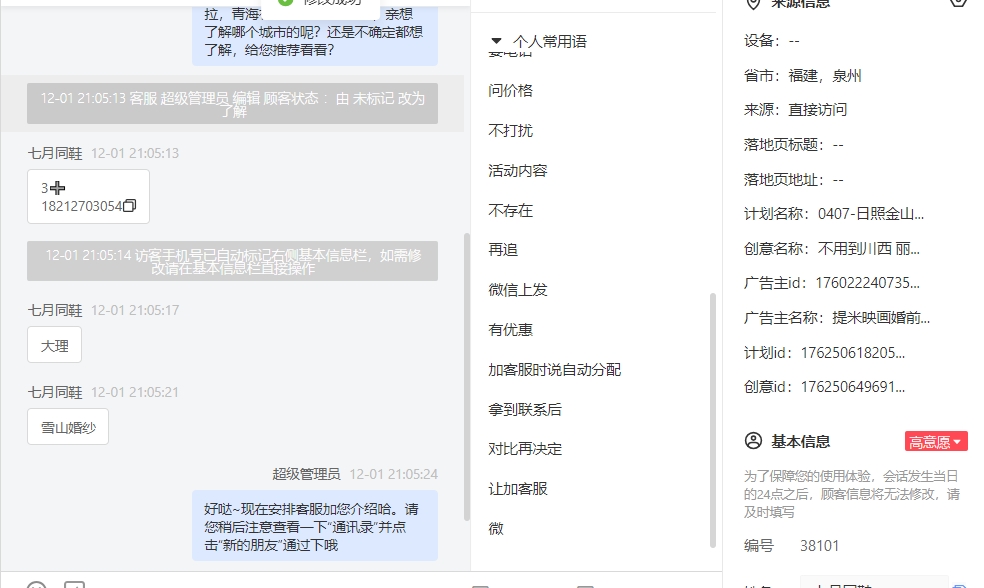Click the 设备 row in source info

coord(771,41)
